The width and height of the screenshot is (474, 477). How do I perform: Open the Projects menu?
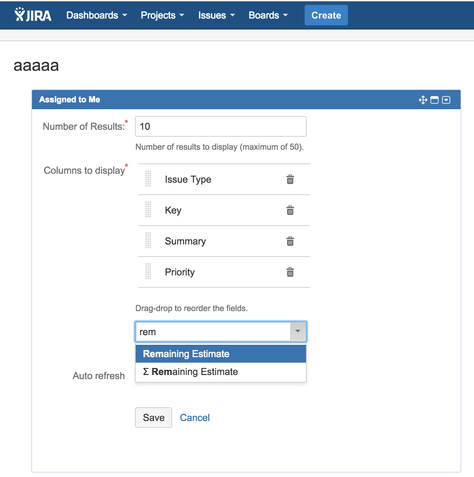coord(162,15)
